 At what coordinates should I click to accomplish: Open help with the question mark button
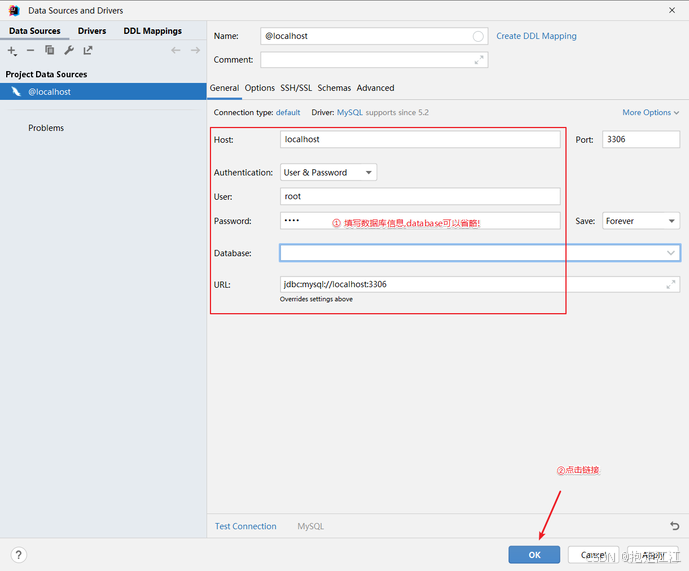point(18,555)
